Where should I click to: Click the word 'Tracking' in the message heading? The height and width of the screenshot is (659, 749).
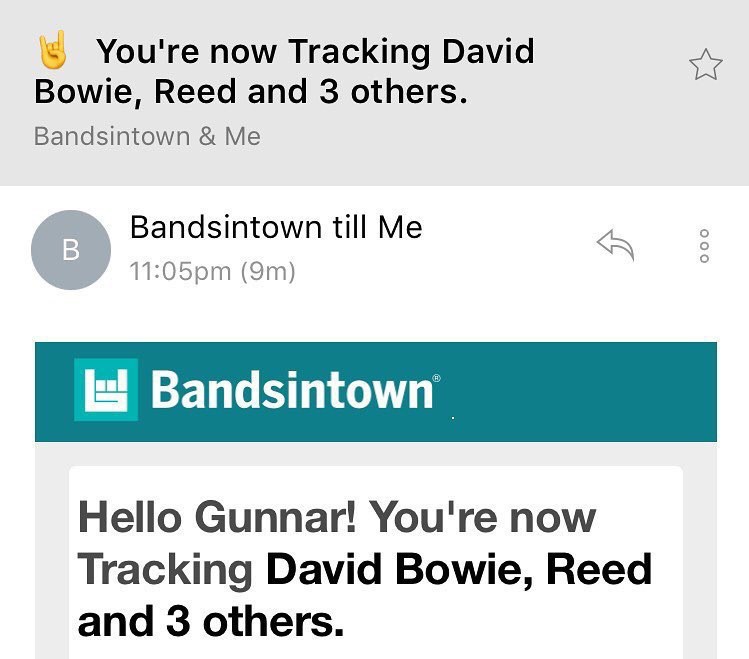point(165,570)
